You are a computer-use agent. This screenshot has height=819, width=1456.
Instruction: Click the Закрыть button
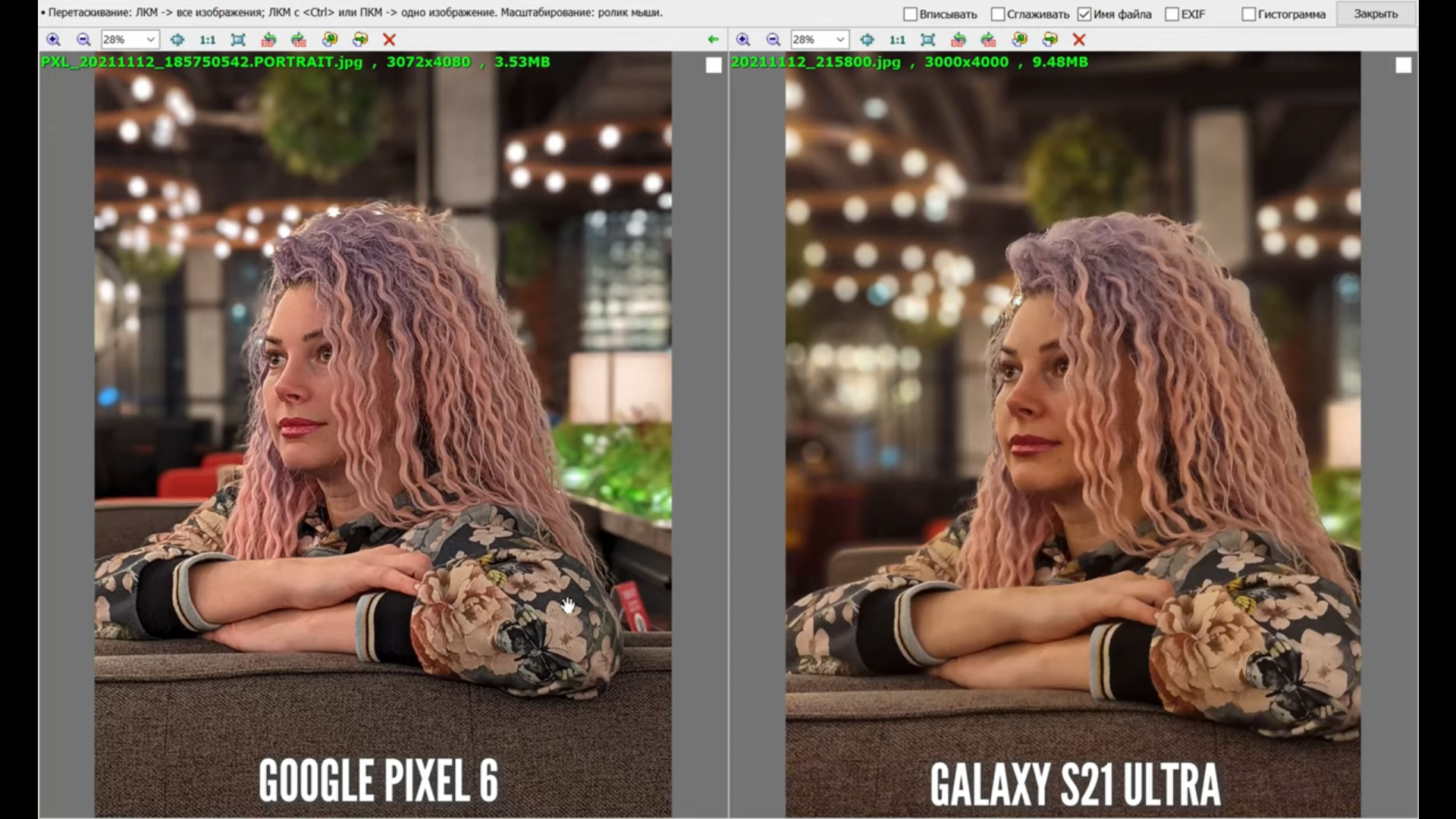(x=1376, y=14)
